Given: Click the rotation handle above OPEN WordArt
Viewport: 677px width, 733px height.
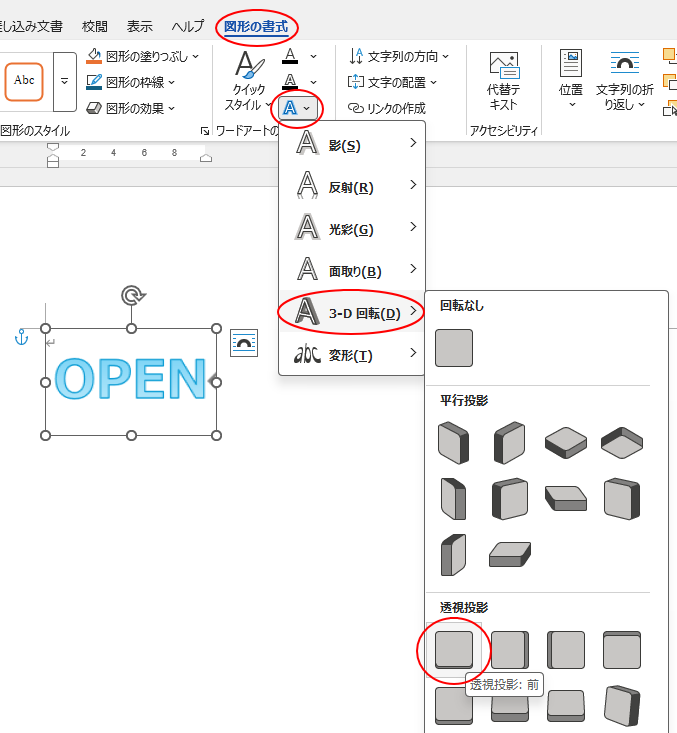Looking at the screenshot, I should 133,296.
